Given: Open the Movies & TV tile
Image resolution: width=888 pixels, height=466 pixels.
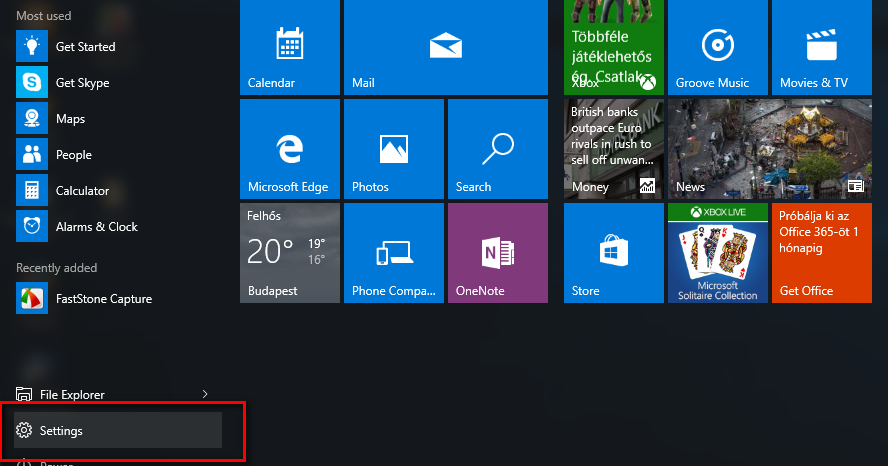Looking at the screenshot, I should (x=822, y=47).
